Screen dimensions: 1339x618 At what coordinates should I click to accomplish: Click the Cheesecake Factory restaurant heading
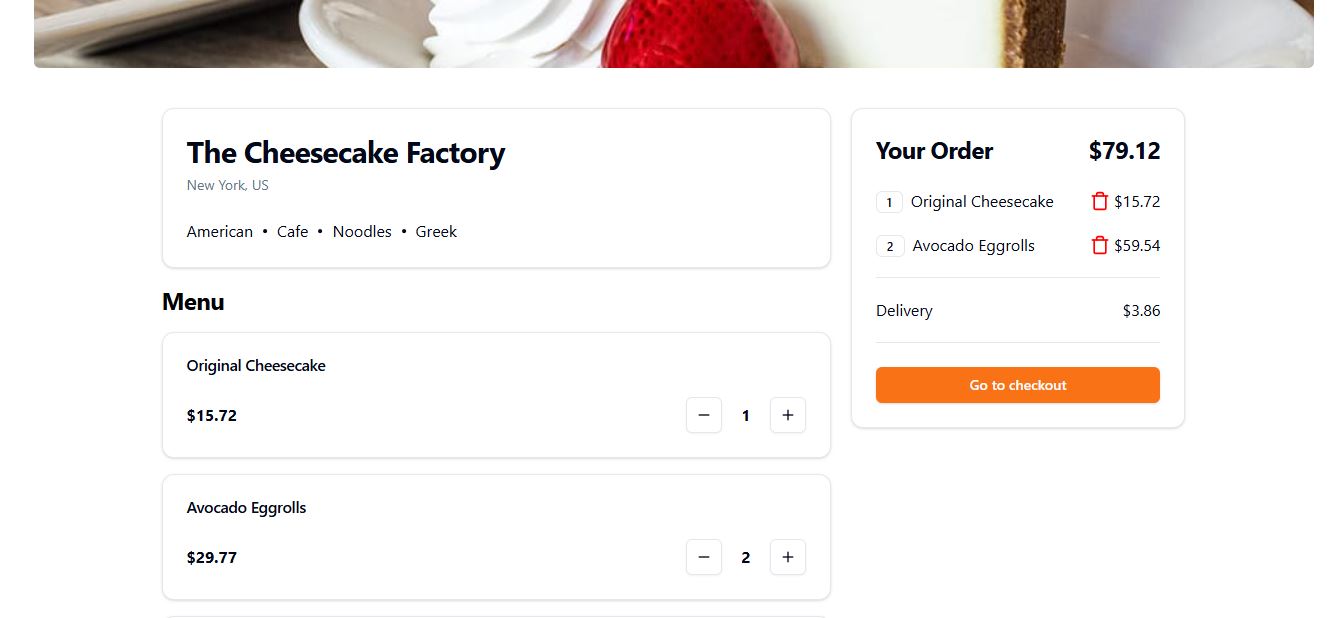click(346, 153)
